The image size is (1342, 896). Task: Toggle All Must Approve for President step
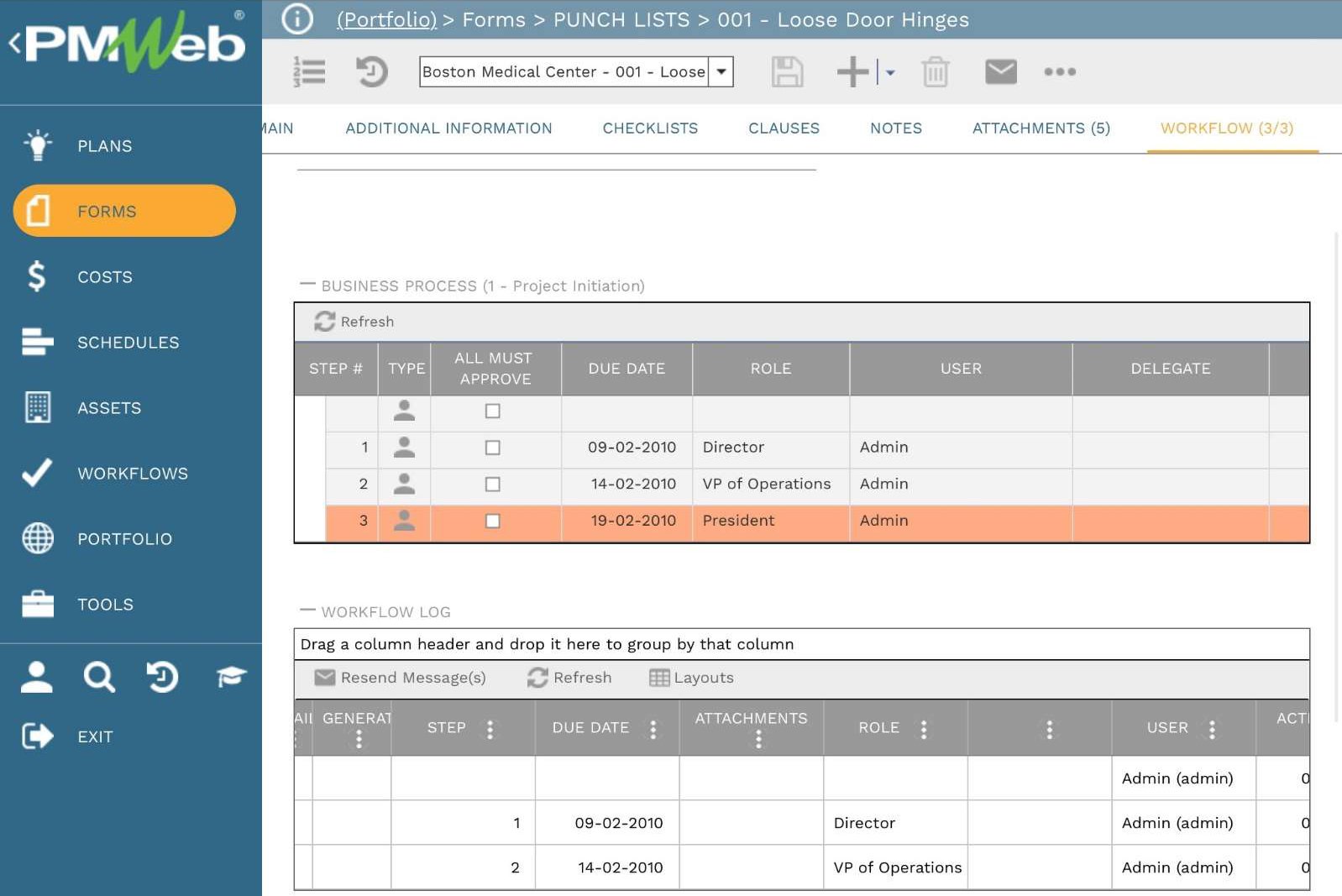click(x=493, y=521)
